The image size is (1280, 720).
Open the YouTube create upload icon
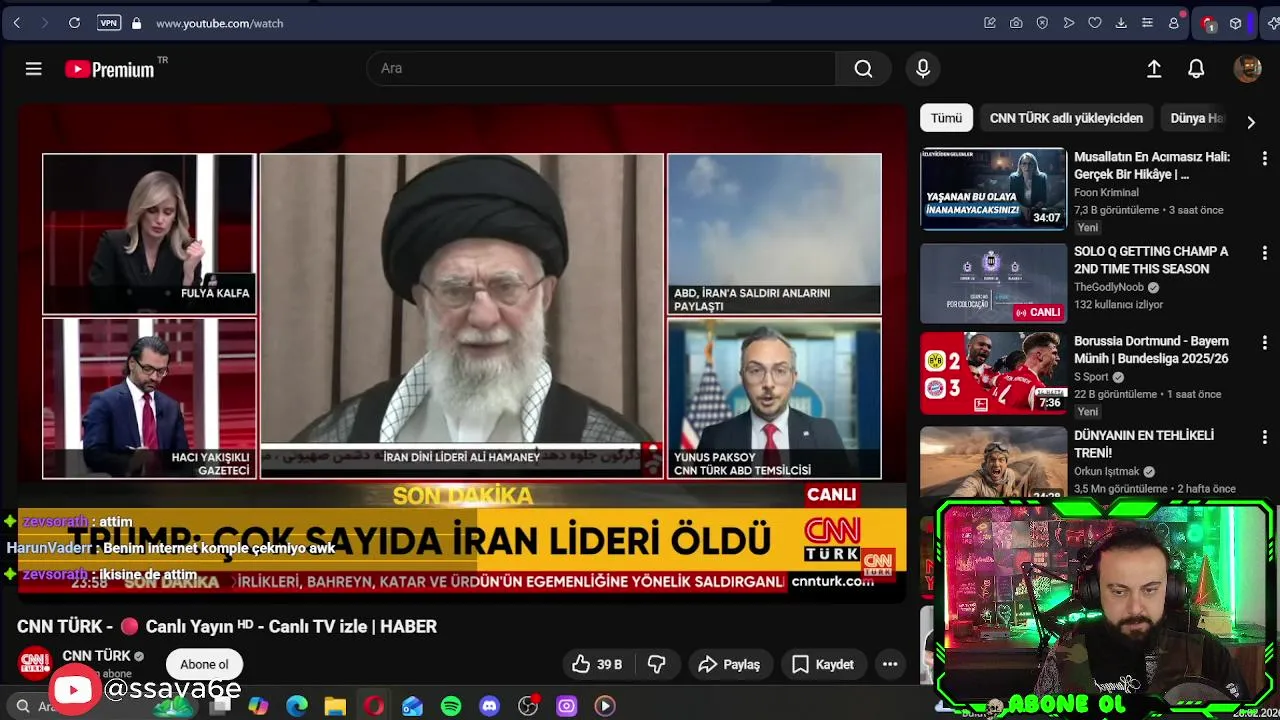[x=1154, y=68]
